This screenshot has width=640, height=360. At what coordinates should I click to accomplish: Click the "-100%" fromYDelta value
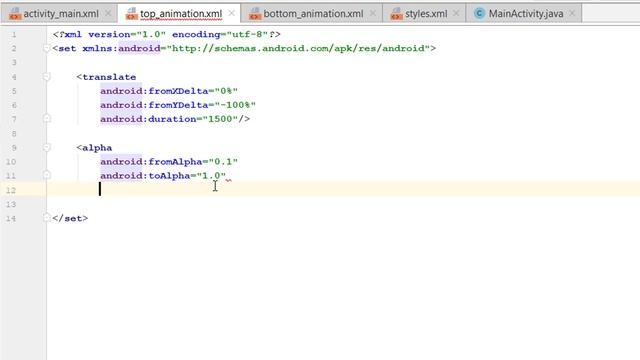235,105
